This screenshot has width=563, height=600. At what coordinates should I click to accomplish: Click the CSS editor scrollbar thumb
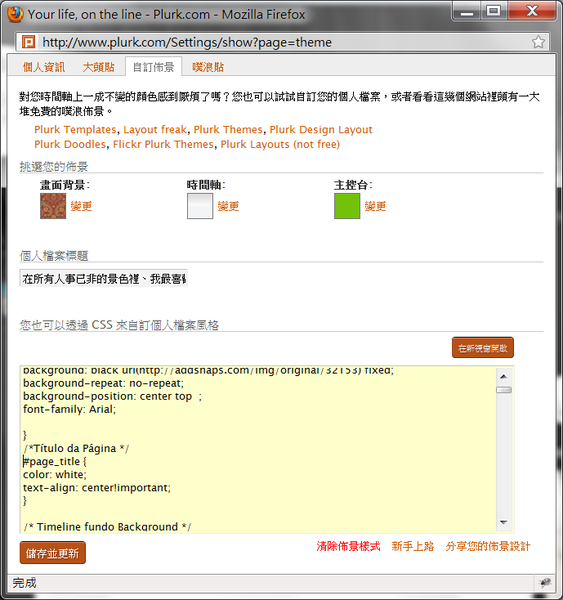pos(504,390)
